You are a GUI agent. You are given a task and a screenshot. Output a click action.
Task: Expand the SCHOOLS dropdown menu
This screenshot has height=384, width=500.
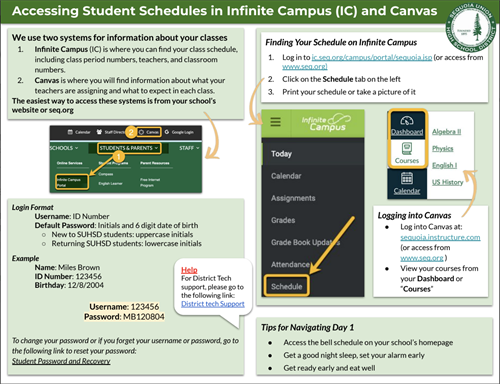[64, 148]
